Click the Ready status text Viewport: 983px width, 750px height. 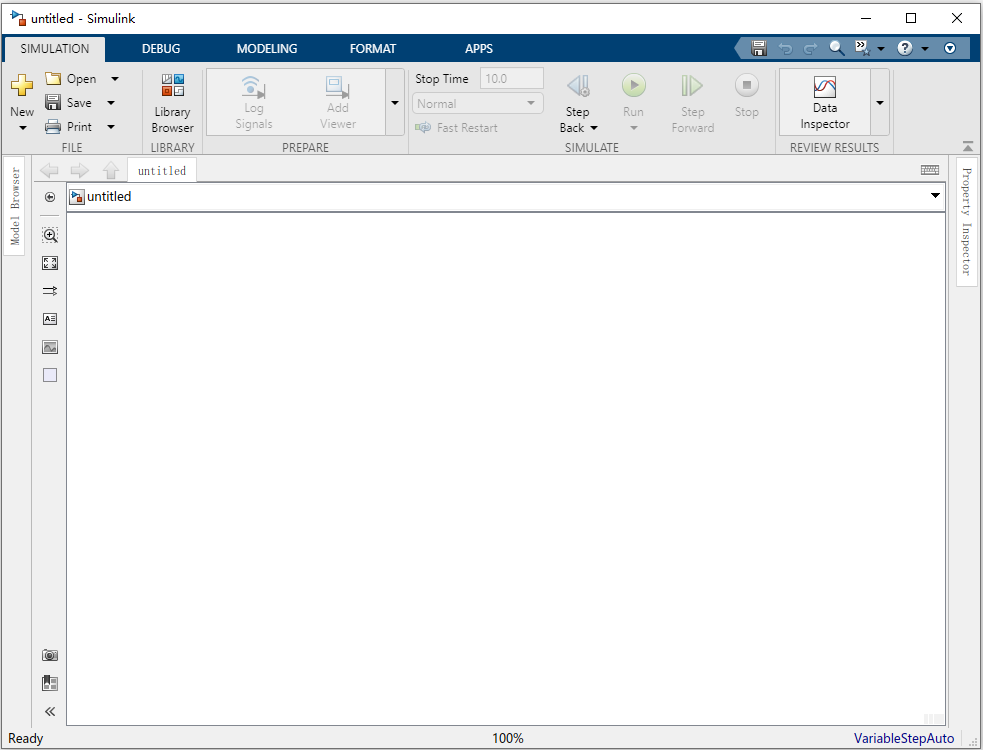[26, 738]
